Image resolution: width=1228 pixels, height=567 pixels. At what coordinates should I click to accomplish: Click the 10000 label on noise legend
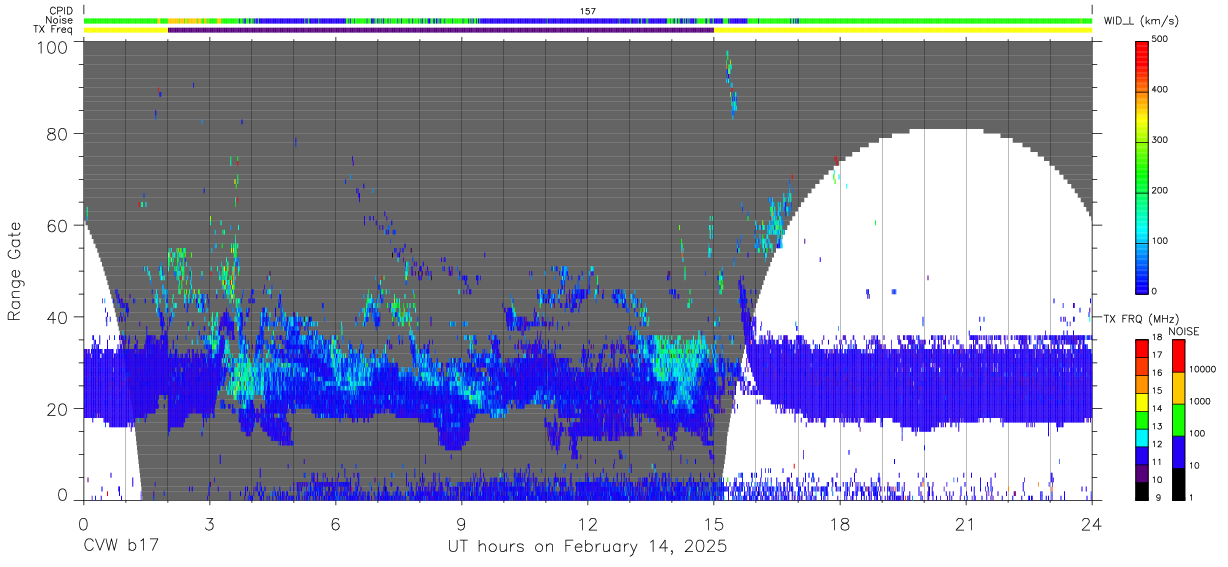click(x=1203, y=369)
